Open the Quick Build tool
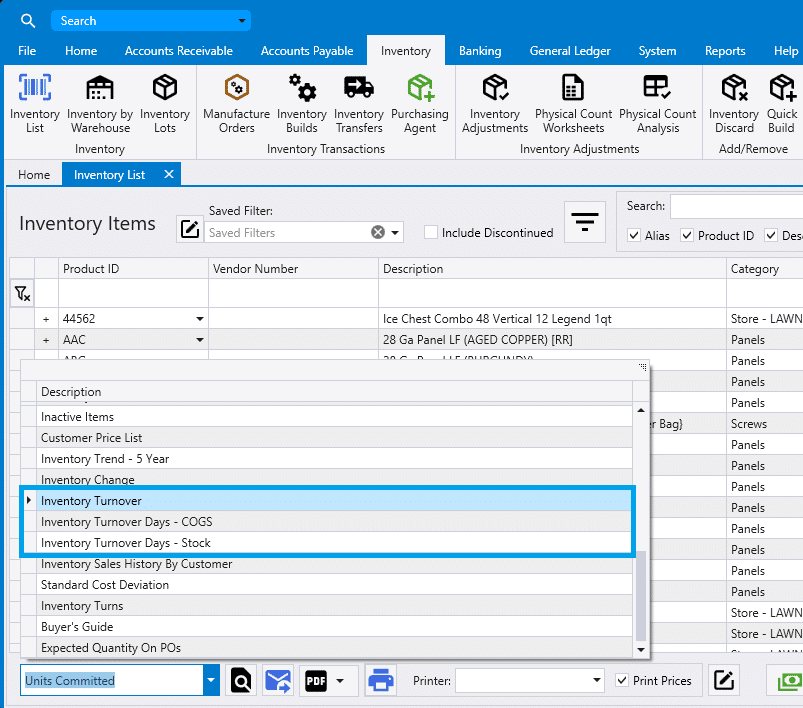 coord(781,100)
